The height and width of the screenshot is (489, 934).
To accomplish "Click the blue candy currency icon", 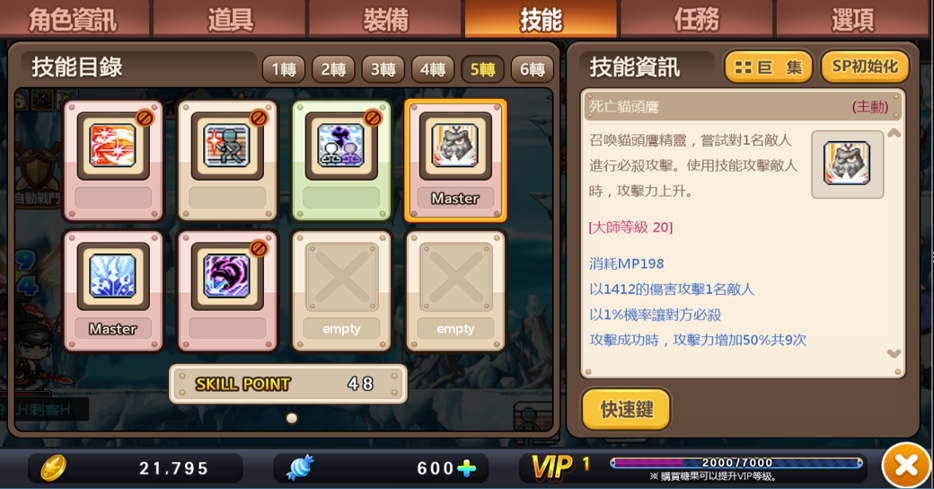I will pyautogui.click(x=300, y=468).
